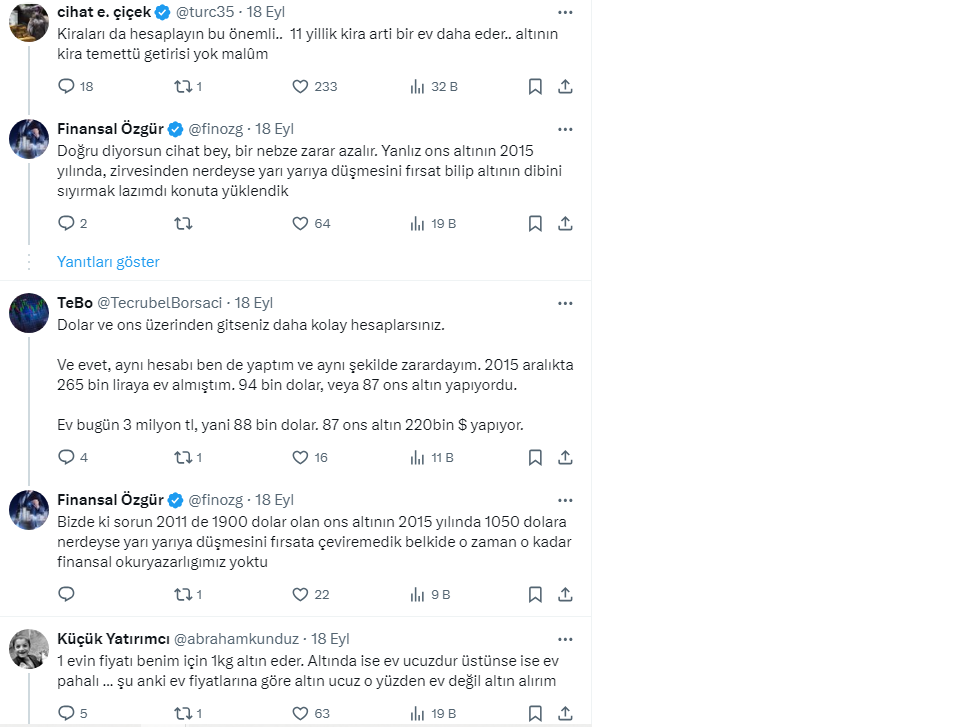The width and height of the screenshot is (960, 727).
Task: Reply to TeBo's tweet
Action: [67, 457]
